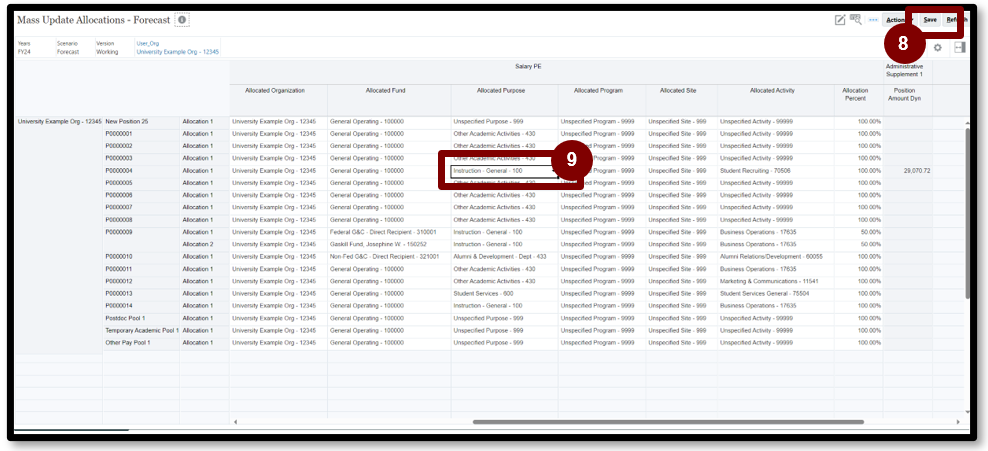Select the Instruction - General - 100 purpose cell
This screenshot has width=988, height=451.
[x=502, y=171]
